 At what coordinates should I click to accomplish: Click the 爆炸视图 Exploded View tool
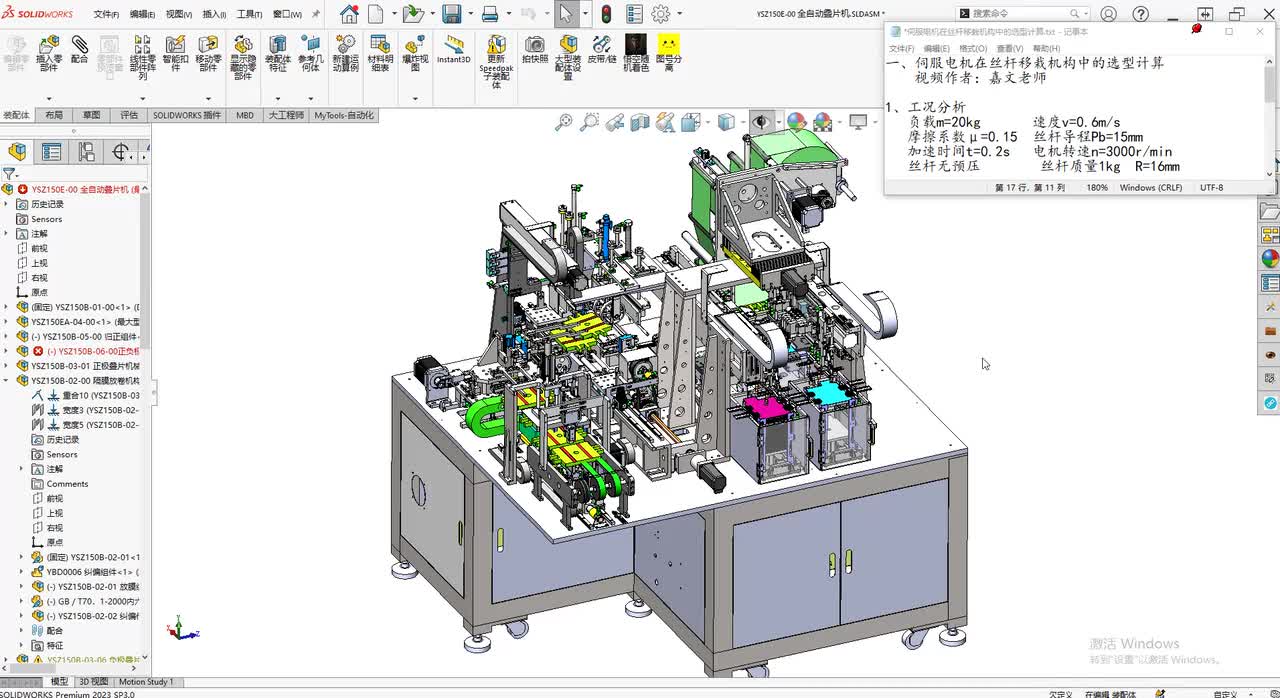point(415,54)
